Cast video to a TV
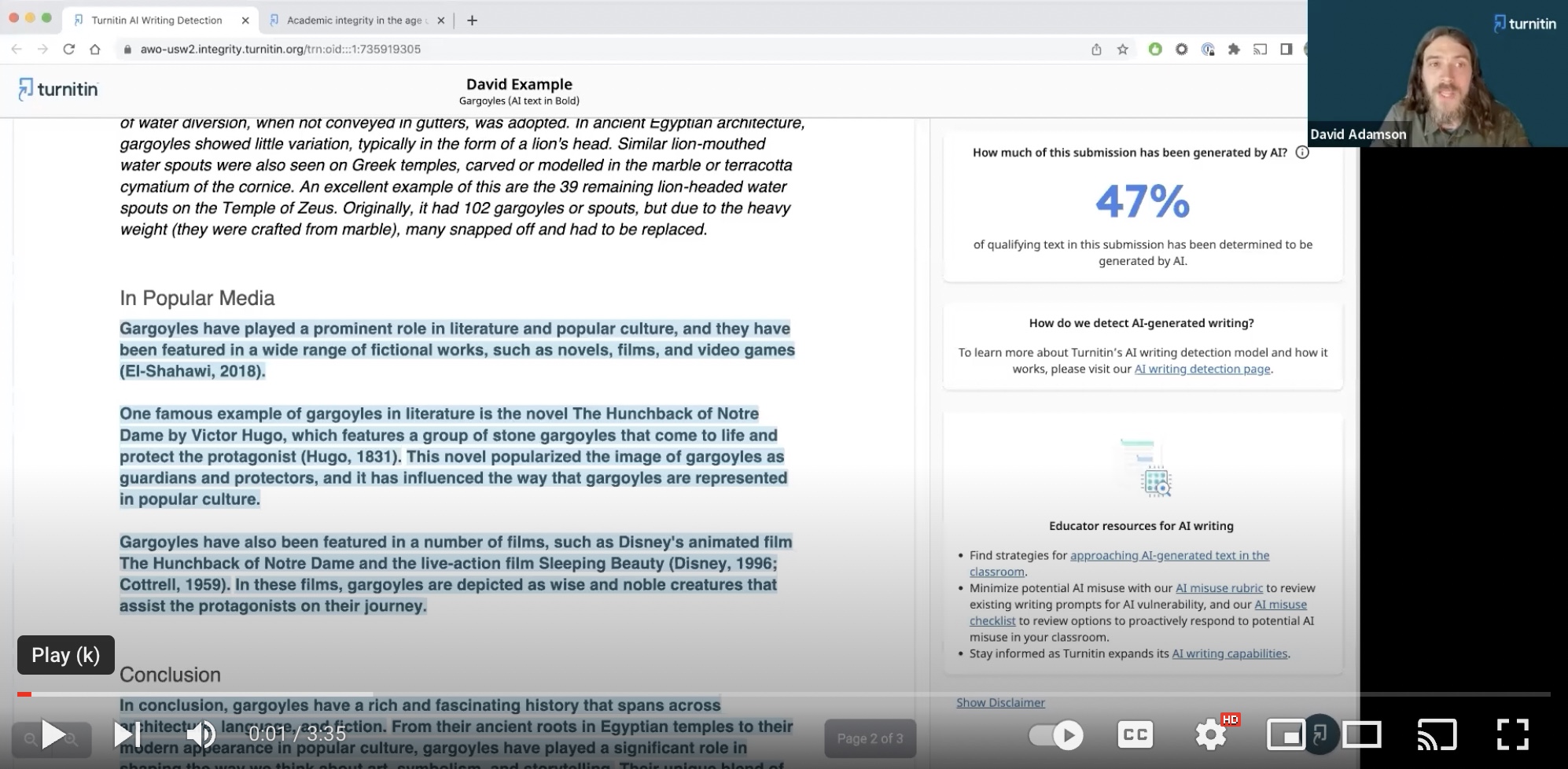 click(1437, 735)
